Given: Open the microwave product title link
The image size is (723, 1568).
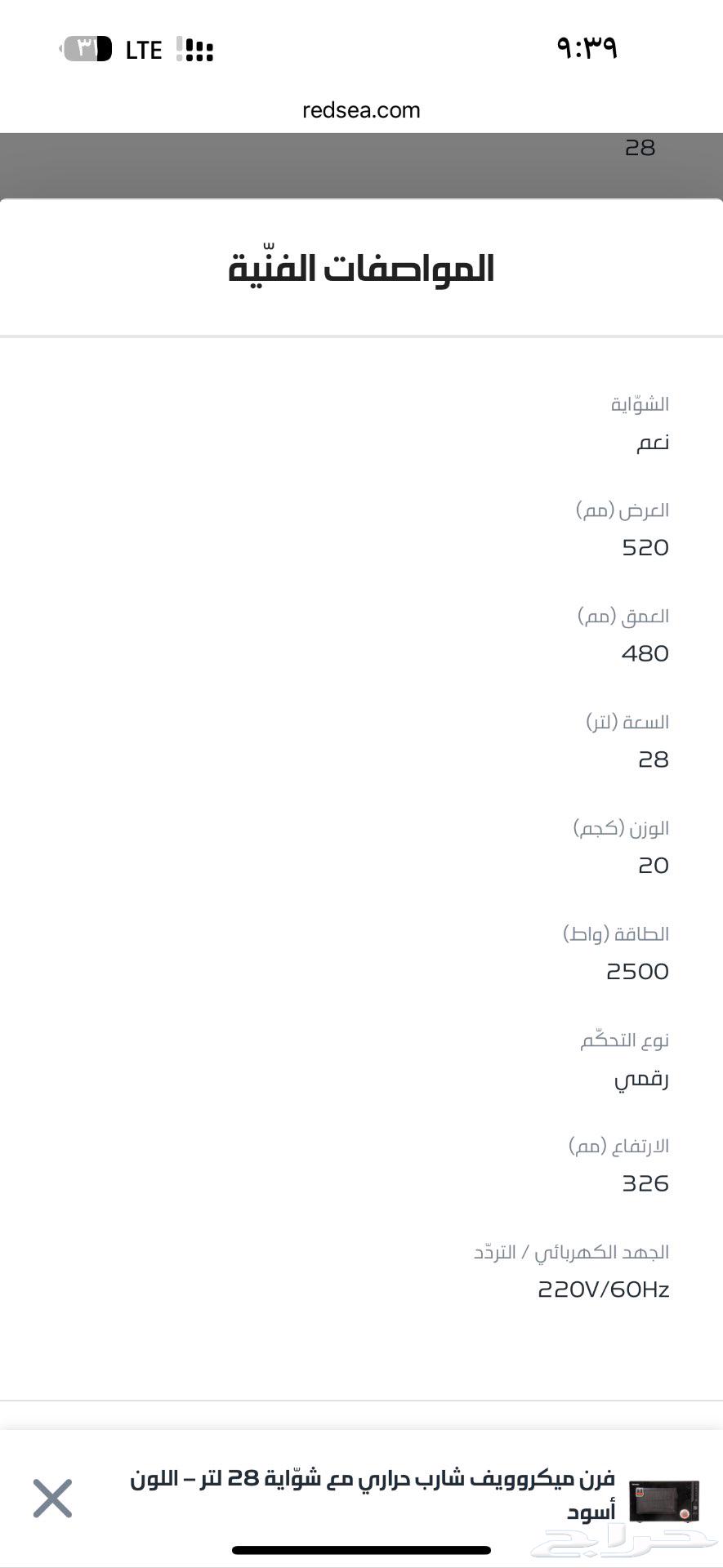Looking at the screenshot, I should [373, 1494].
